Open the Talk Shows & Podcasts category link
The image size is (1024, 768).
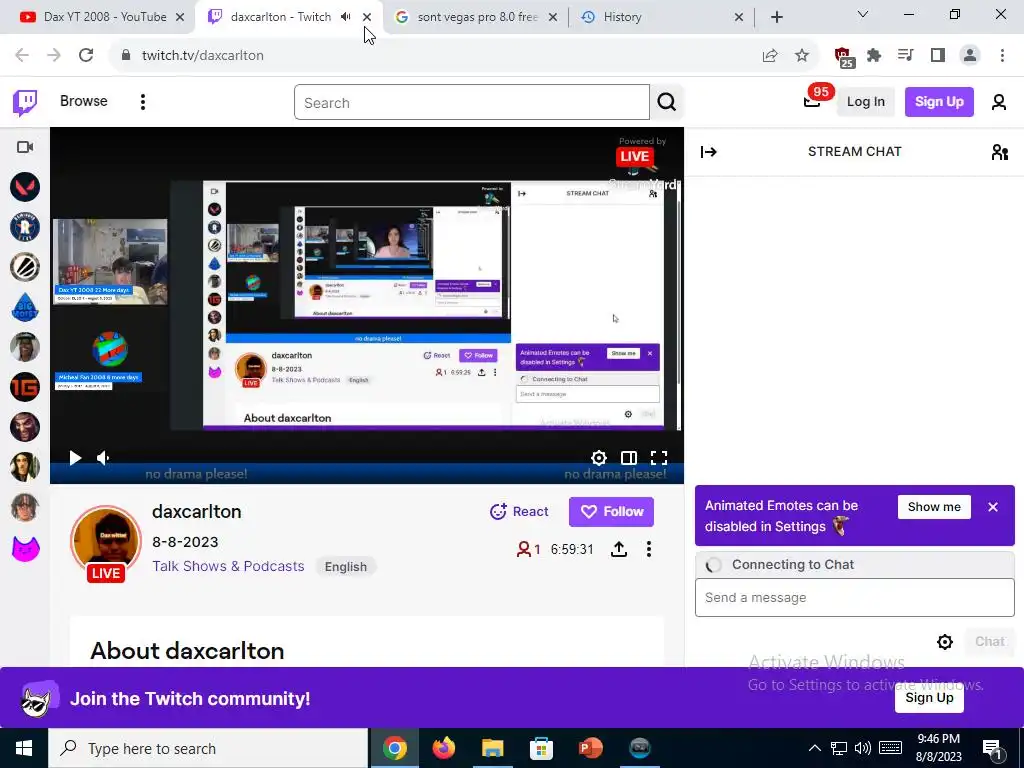228,566
